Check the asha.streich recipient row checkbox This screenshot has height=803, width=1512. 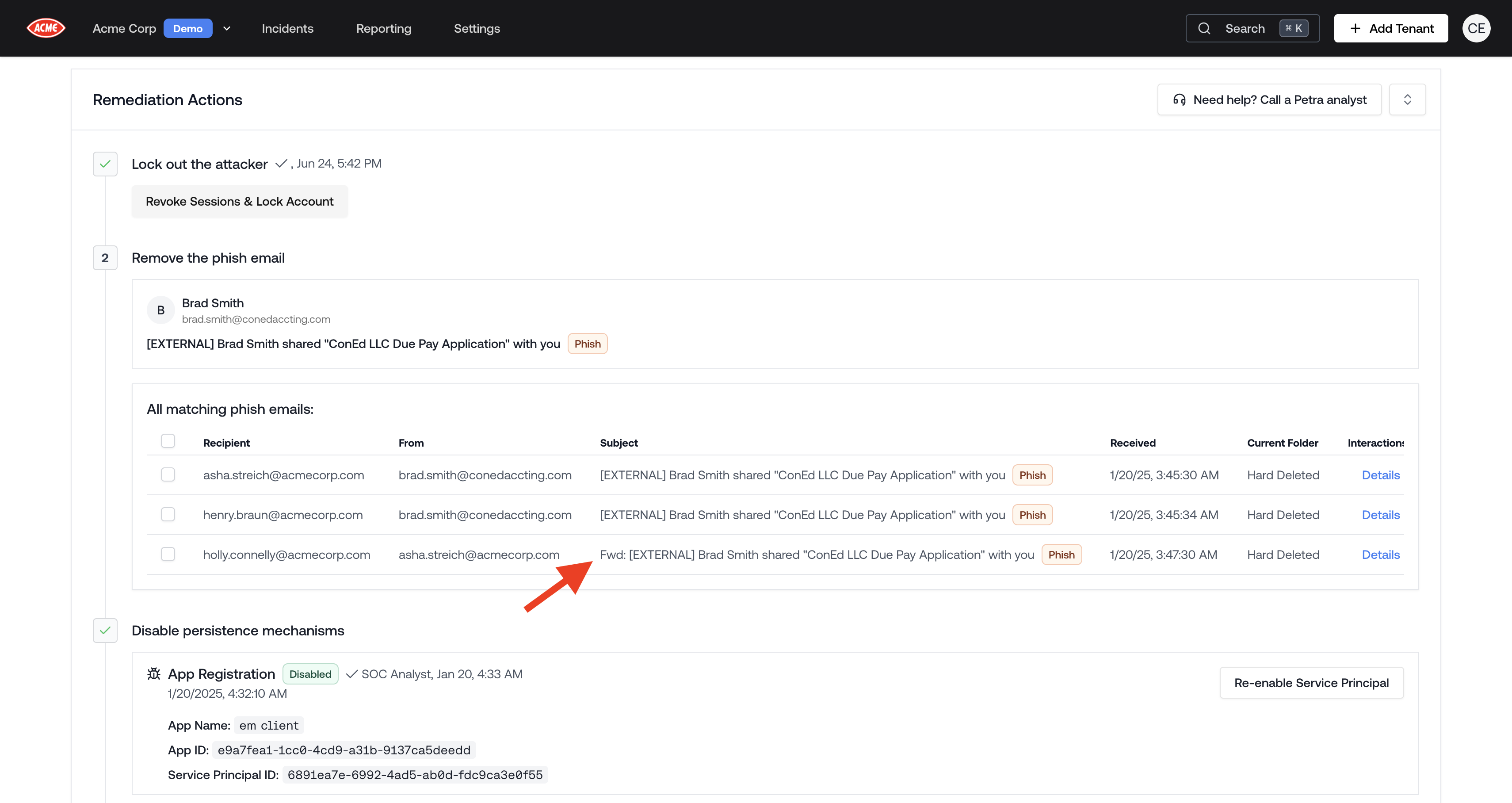pos(168,474)
